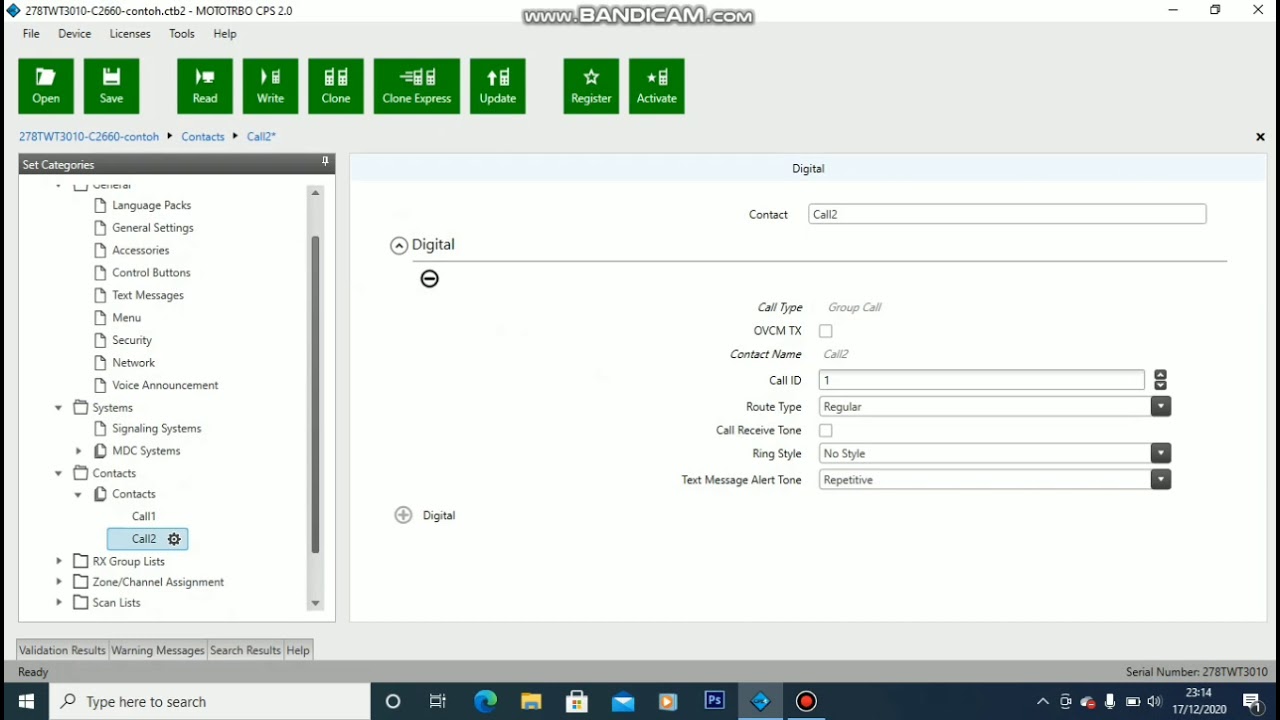Open the Help menu

[x=225, y=34]
